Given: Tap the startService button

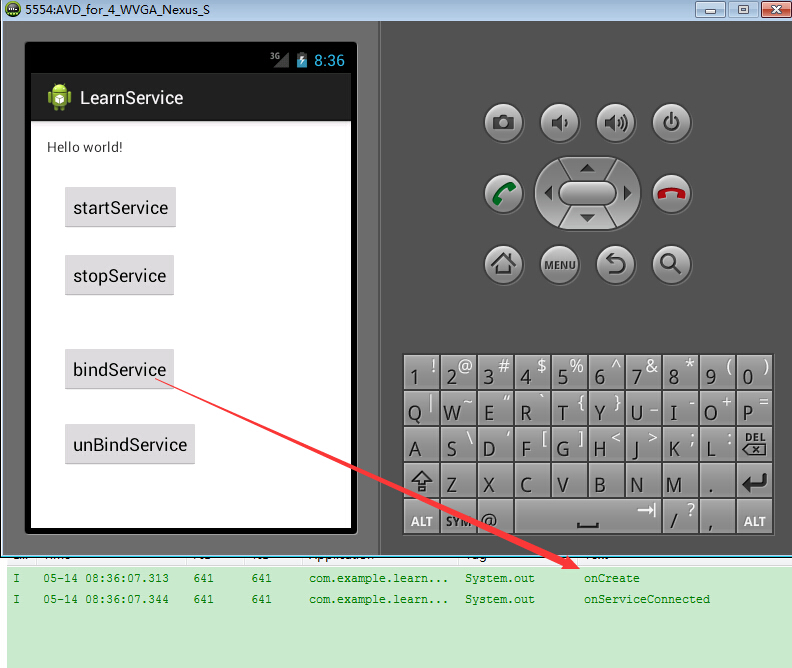Looking at the screenshot, I should (x=120, y=207).
